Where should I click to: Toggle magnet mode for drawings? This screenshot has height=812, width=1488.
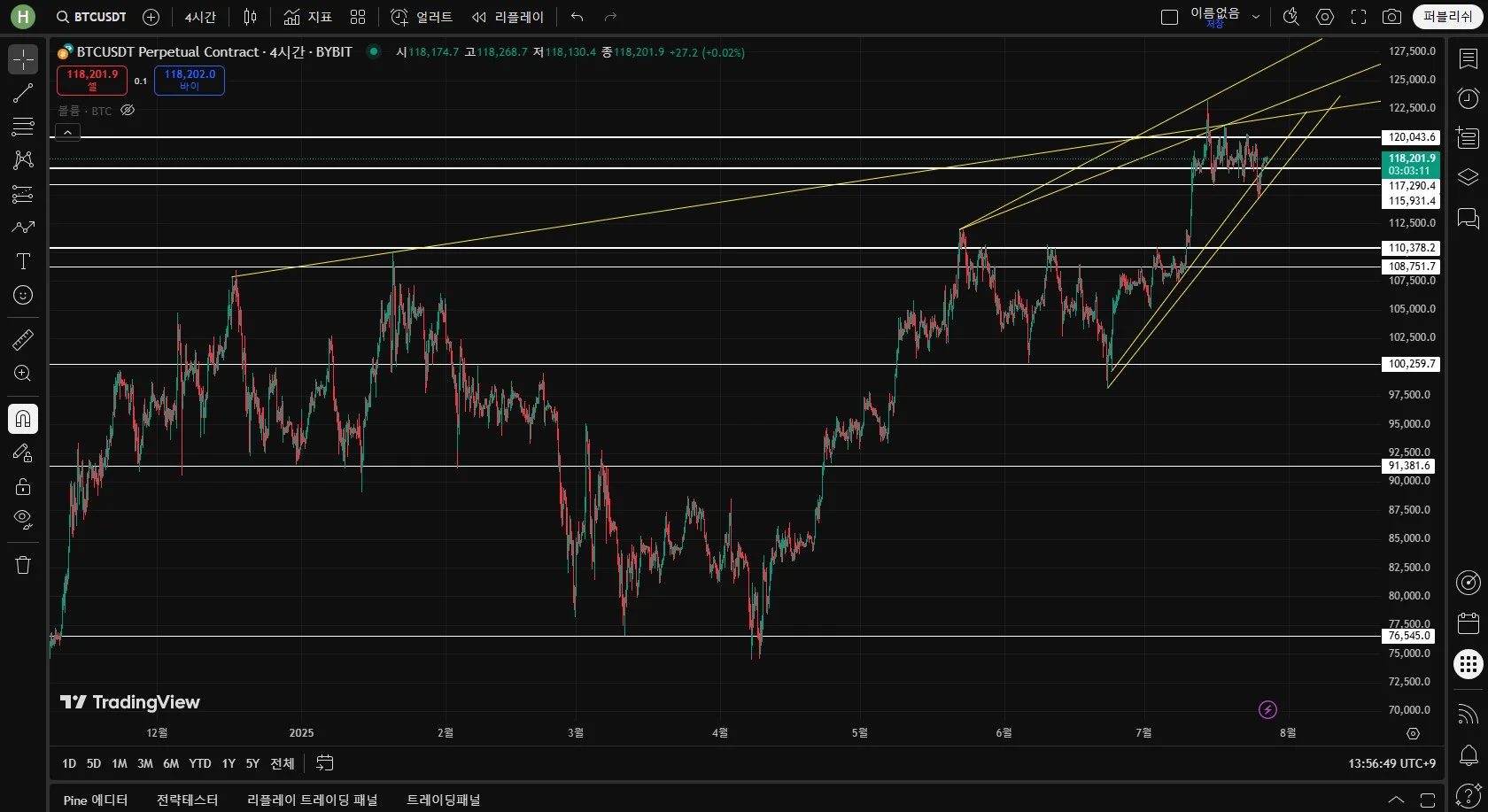click(x=23, y=418)
